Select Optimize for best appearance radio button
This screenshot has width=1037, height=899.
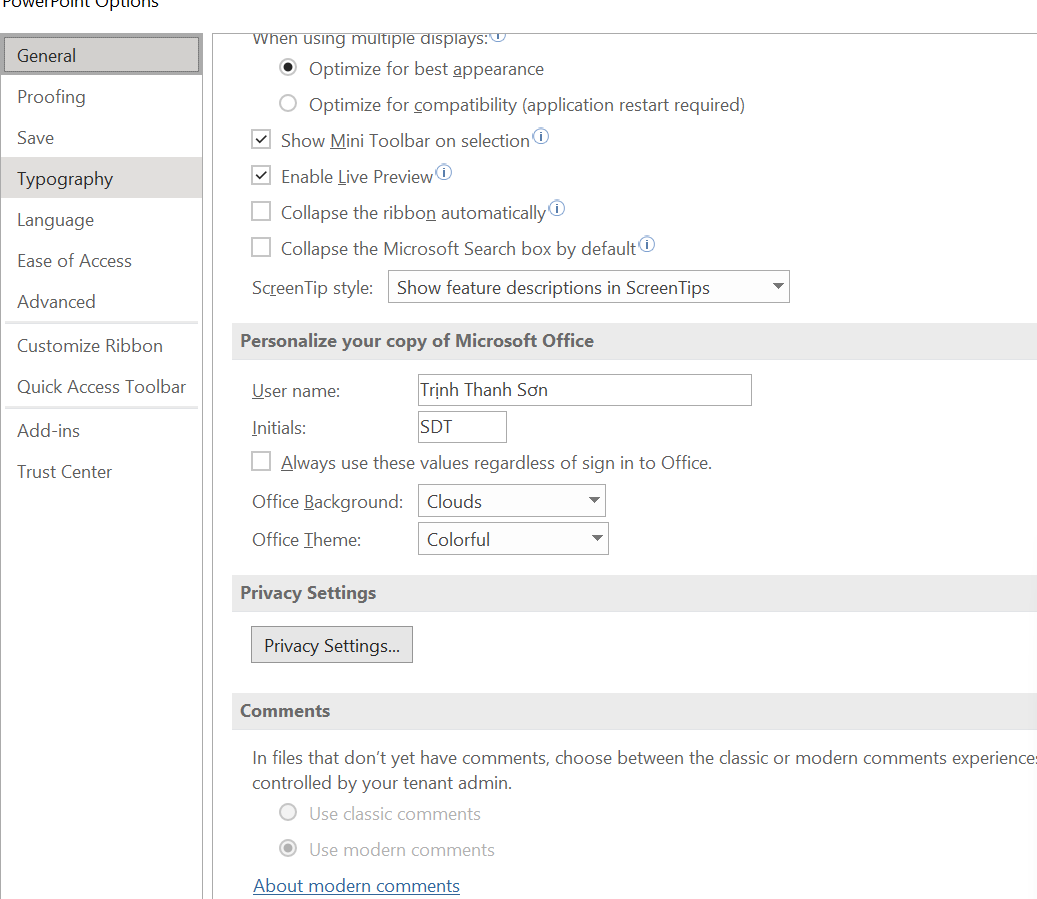tap(288, 67)
